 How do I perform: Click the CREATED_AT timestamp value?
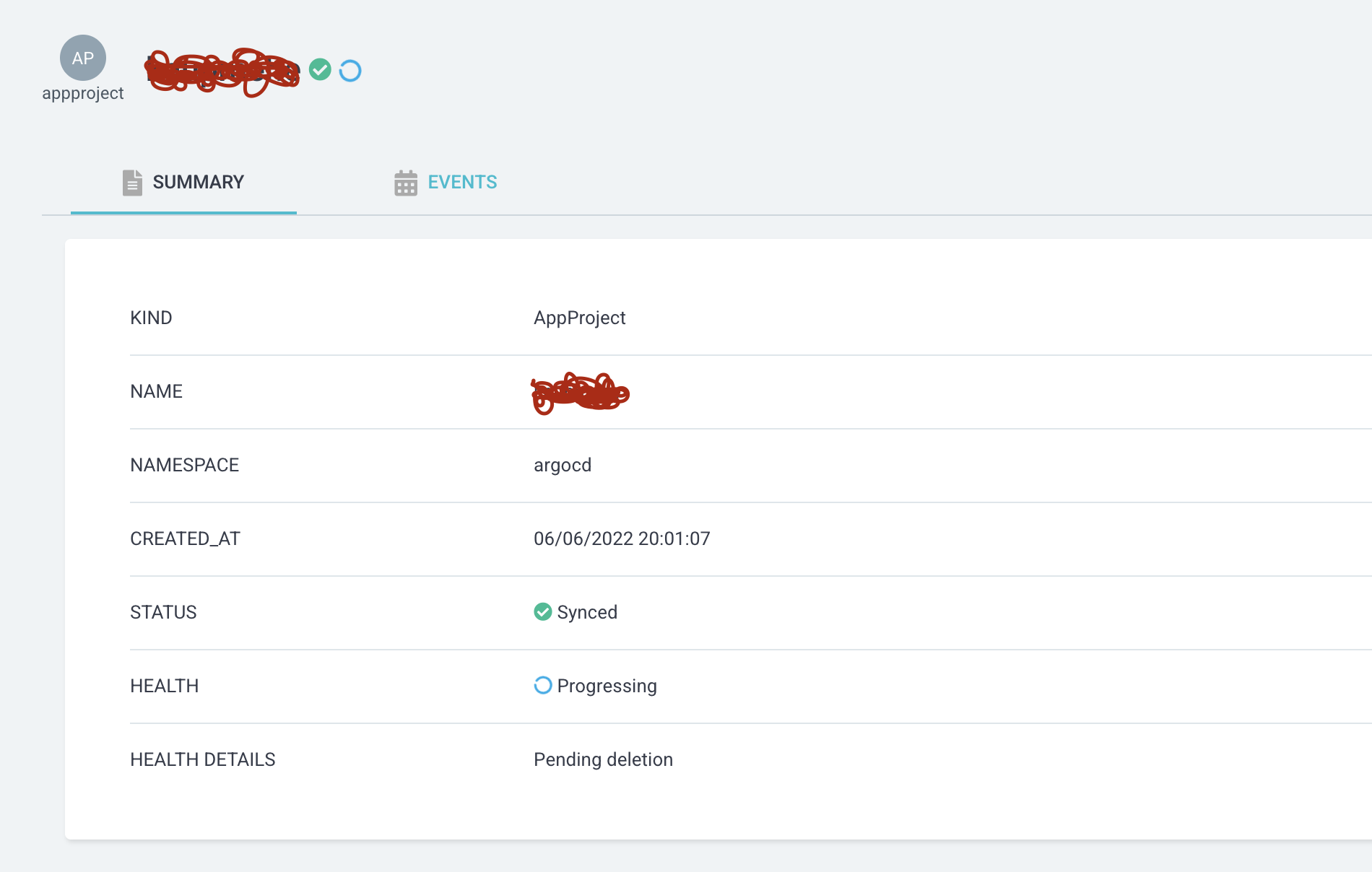(622, 538)
